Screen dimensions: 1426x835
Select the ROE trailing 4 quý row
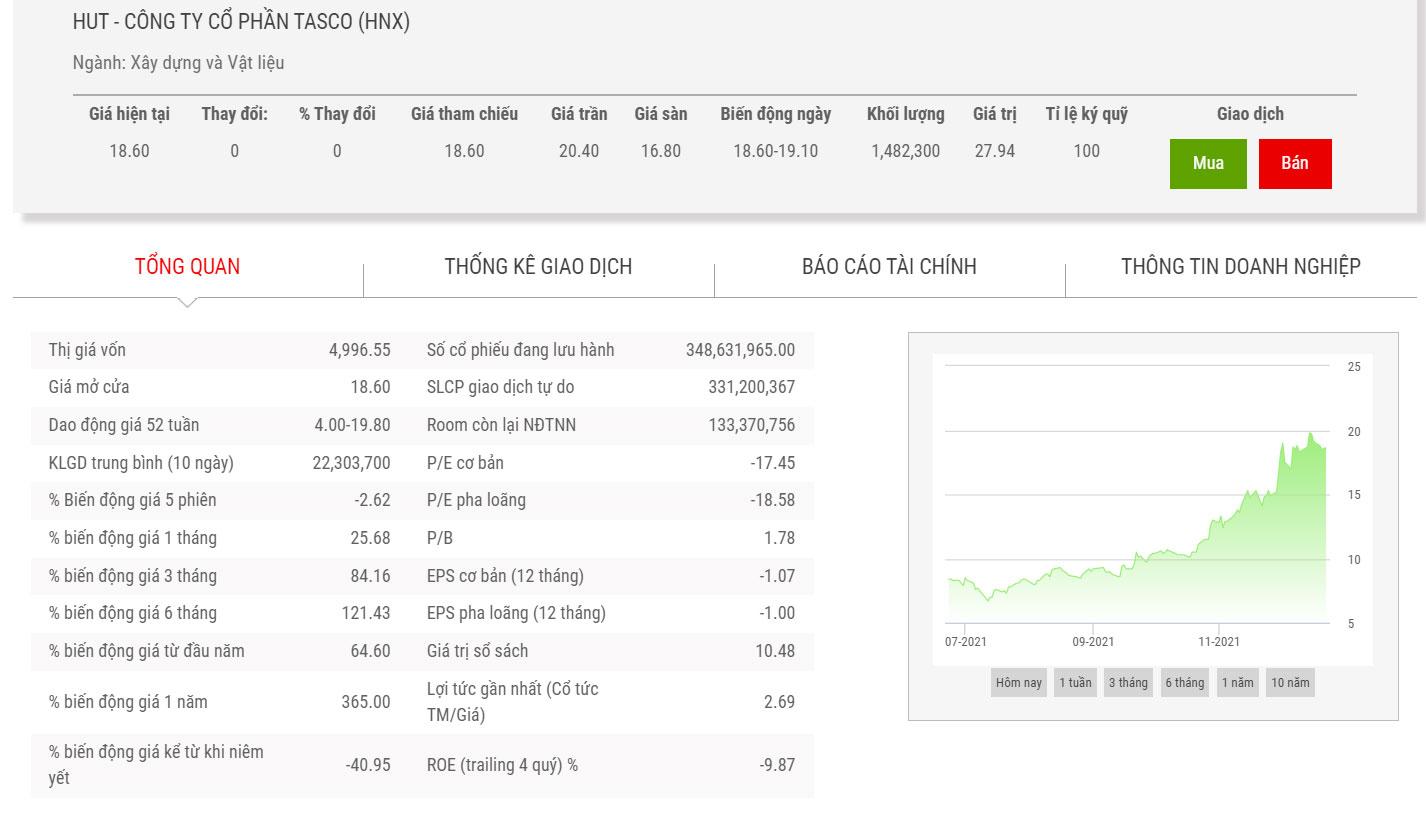610,765
